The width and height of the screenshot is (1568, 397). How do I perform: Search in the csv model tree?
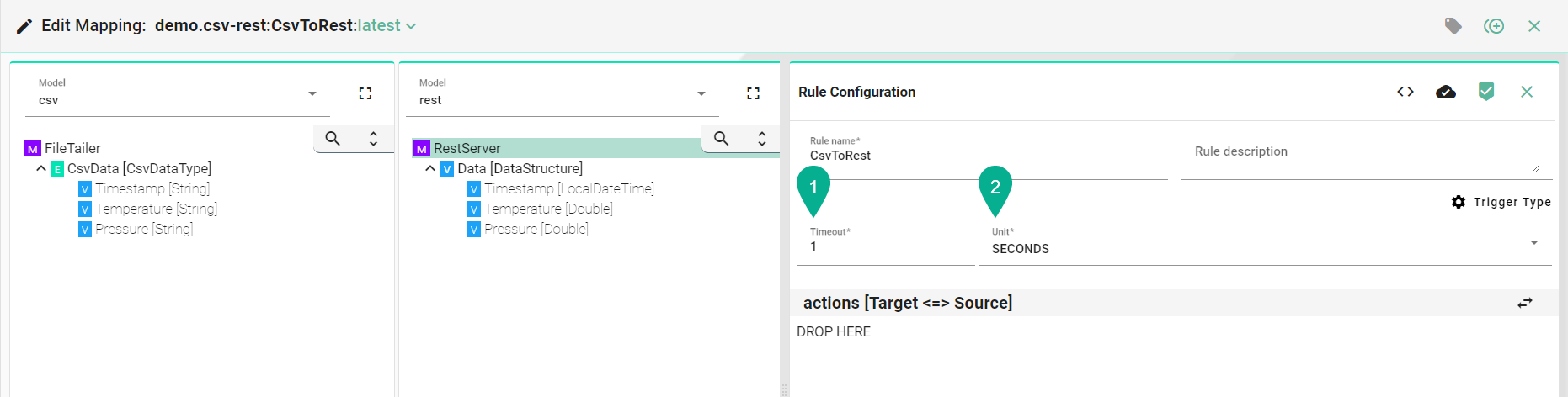[333, 139]
